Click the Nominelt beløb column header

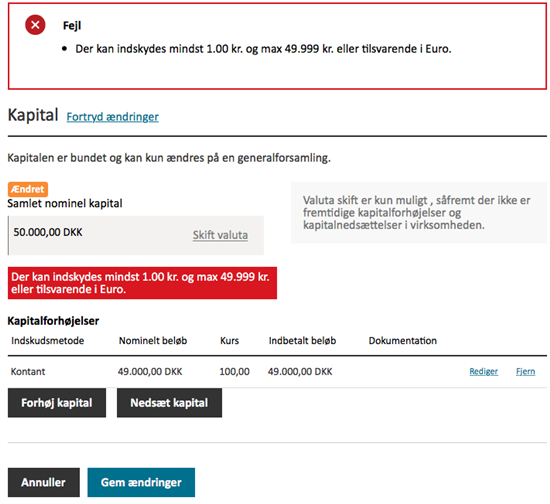click(x=153, y=341)
